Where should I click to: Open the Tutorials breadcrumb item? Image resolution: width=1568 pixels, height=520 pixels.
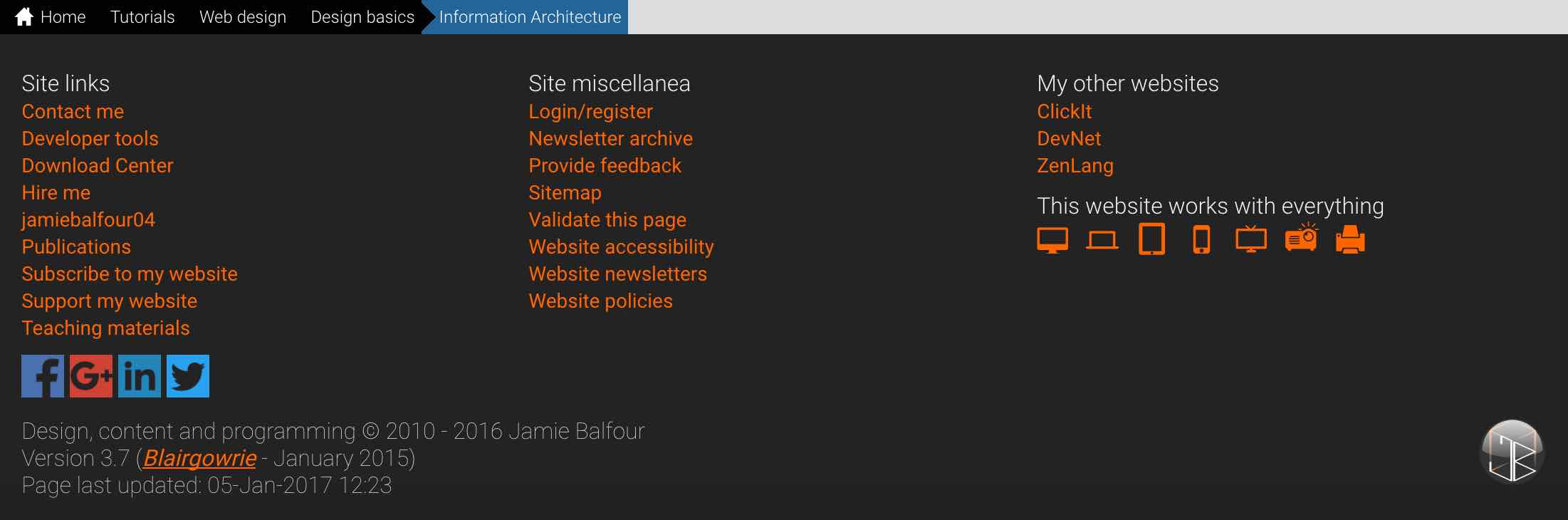pyautogui.click(x=142, y=17)
